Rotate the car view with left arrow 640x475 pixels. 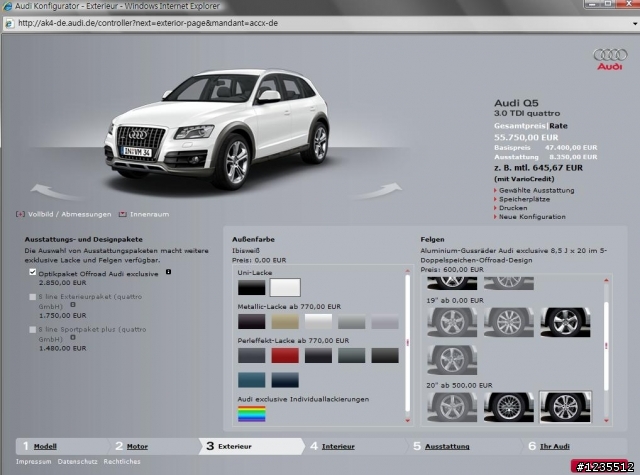coord(56,192)
